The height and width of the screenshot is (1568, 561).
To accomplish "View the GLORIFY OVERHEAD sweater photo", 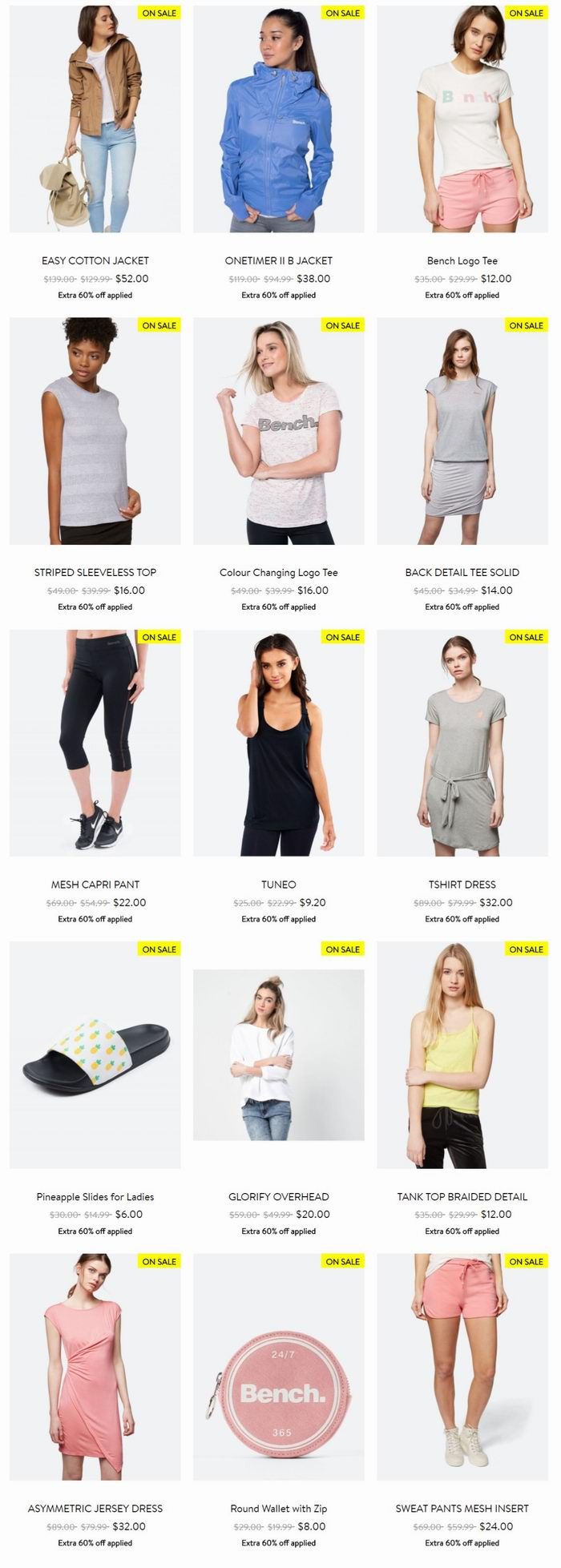I will 279,1054.
